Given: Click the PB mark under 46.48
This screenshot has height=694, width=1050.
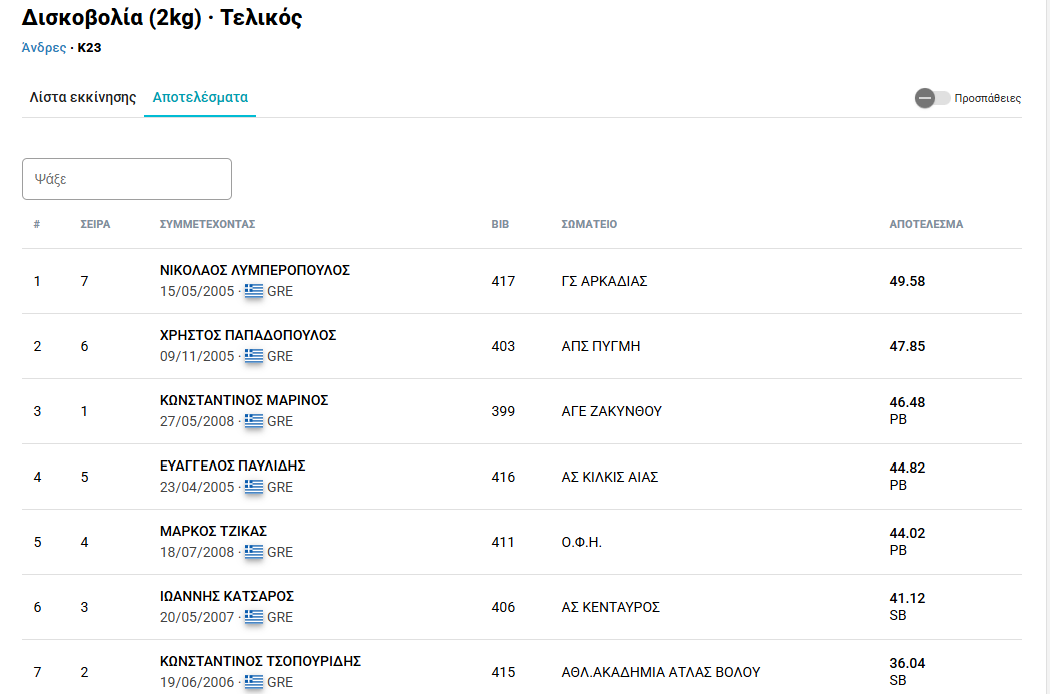Looking at the screenshot, I should [x=898, y=419].
